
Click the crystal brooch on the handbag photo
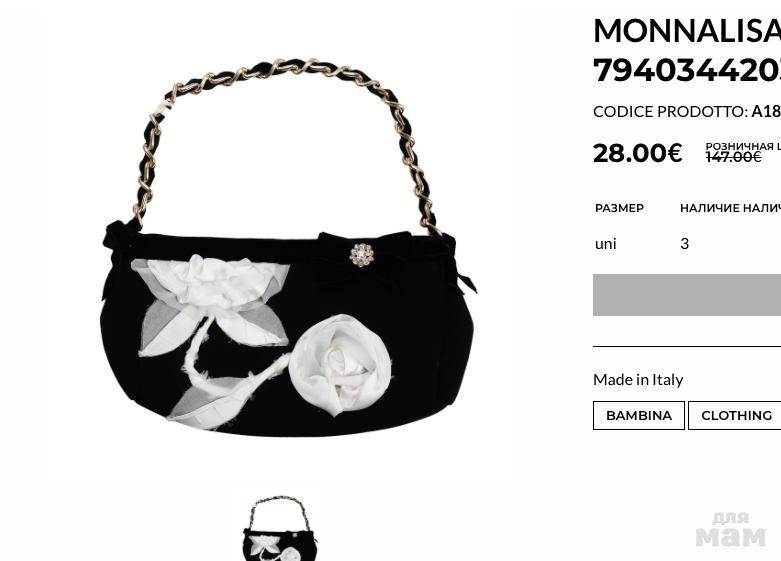(362, 255)
